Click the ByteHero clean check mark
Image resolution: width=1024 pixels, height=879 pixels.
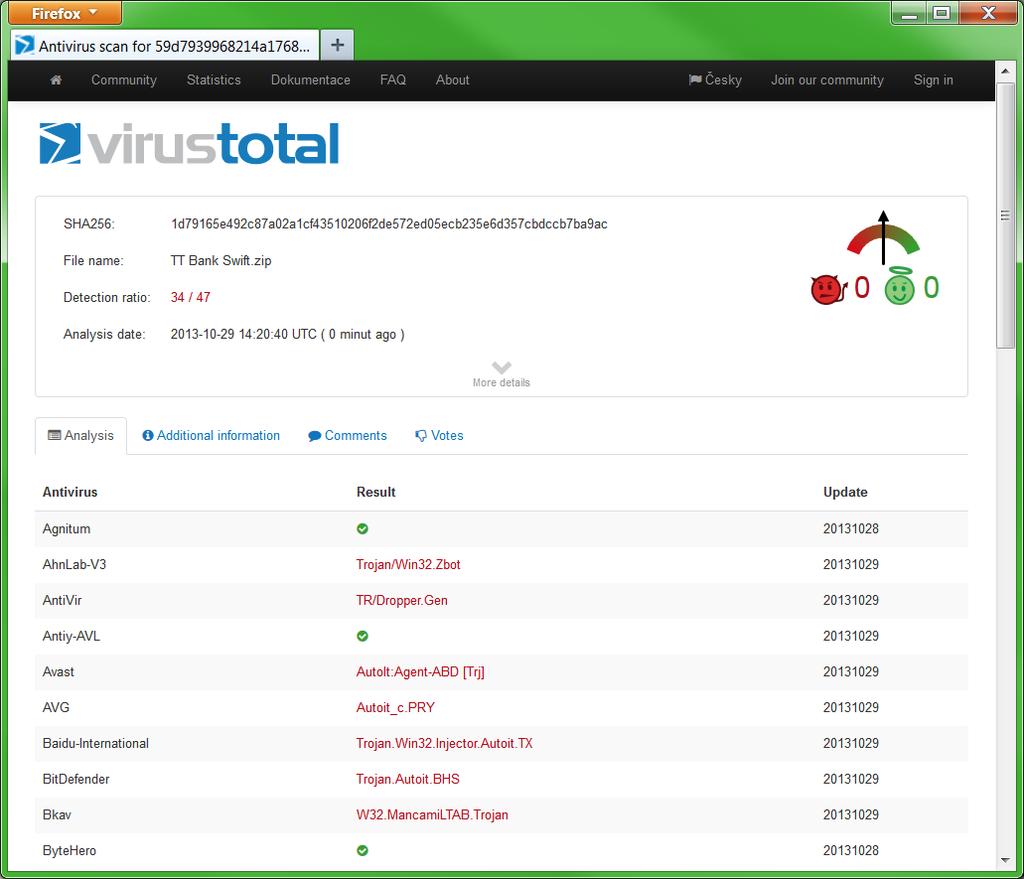click(x=362, y=850)
